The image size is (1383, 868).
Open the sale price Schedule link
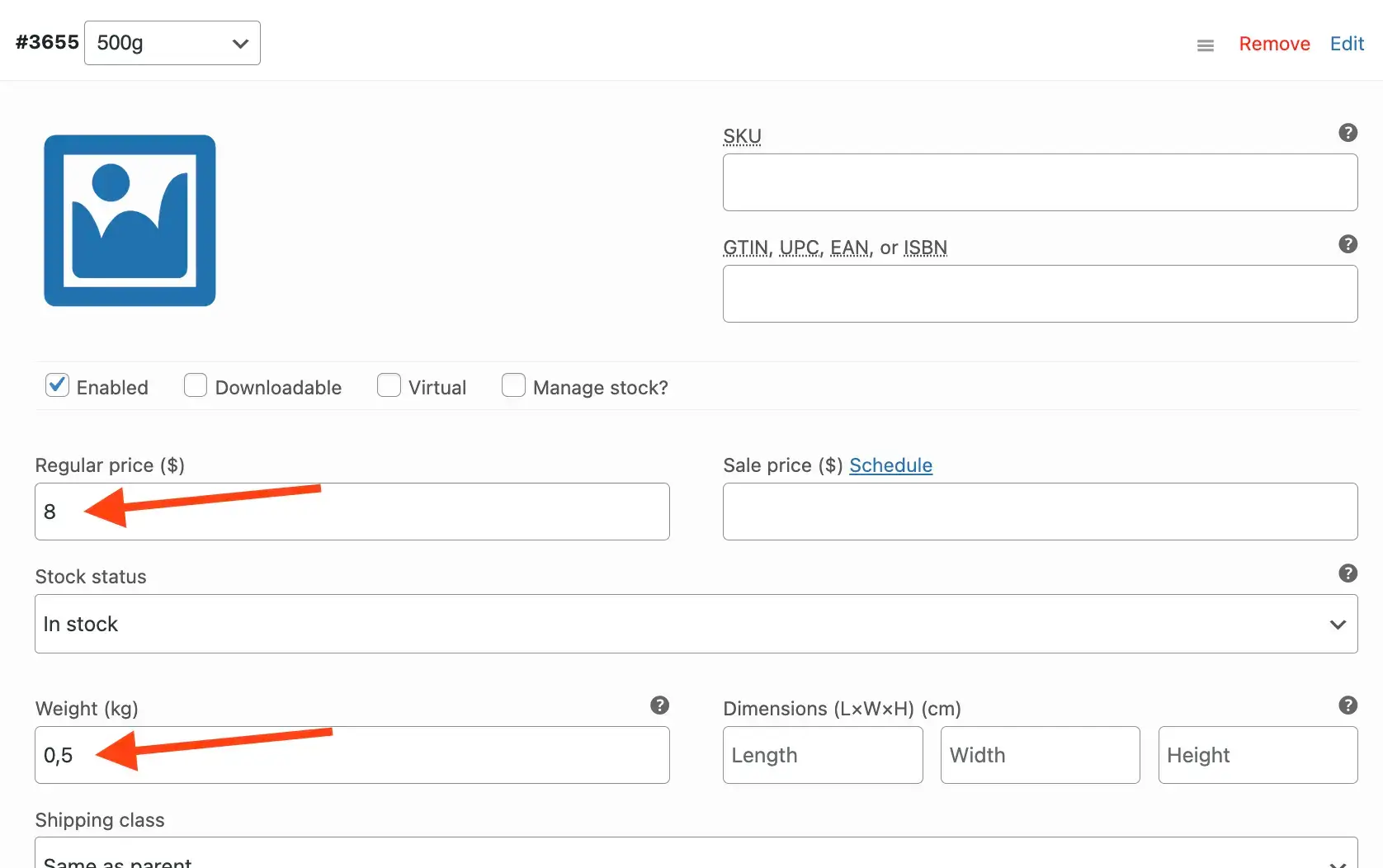tap(890, 465)
